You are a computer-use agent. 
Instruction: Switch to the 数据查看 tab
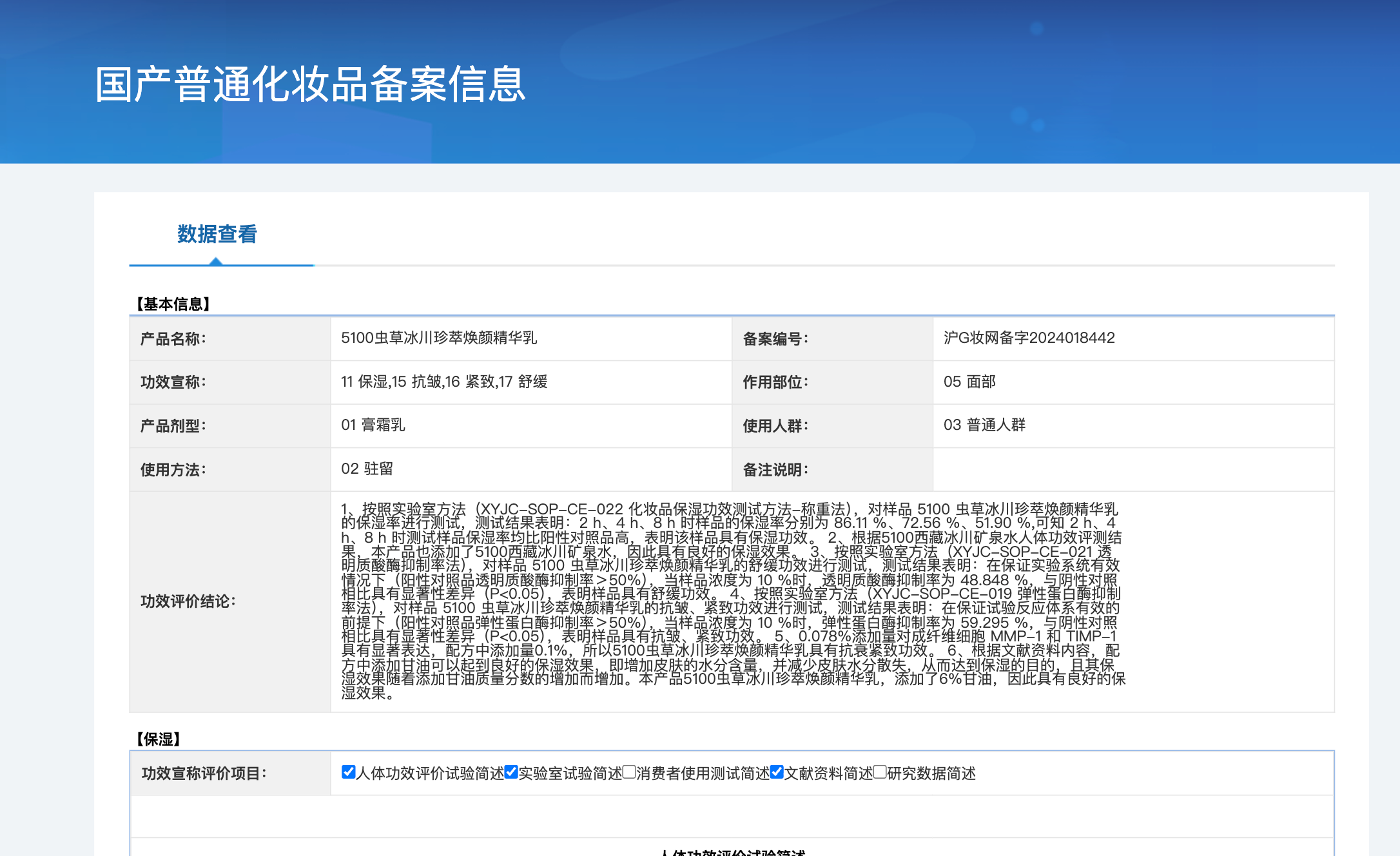tap(217, 234)
